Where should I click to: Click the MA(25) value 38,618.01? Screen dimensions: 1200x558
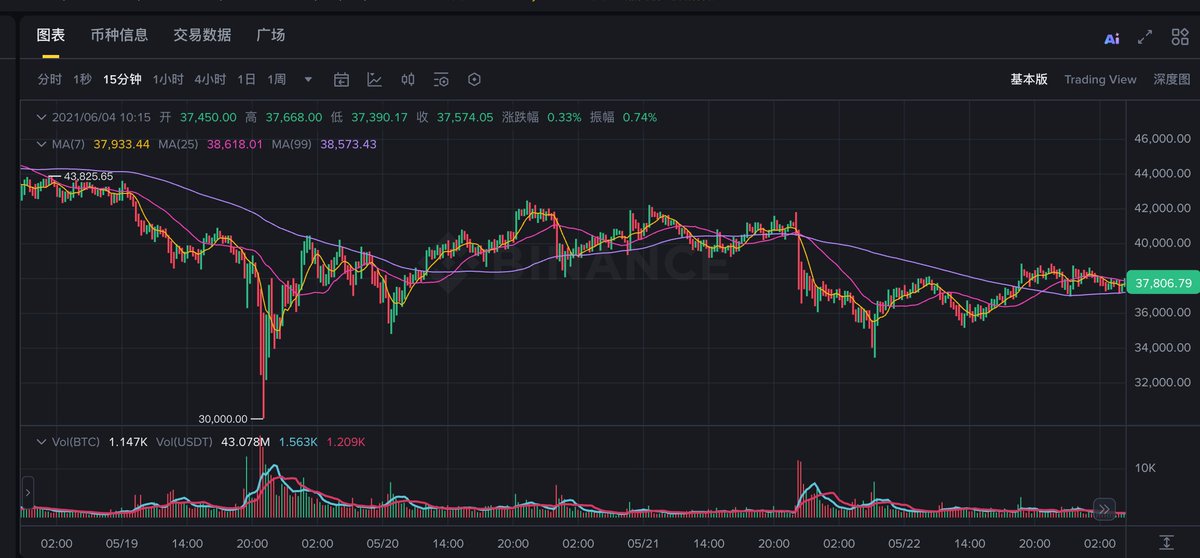235,144
